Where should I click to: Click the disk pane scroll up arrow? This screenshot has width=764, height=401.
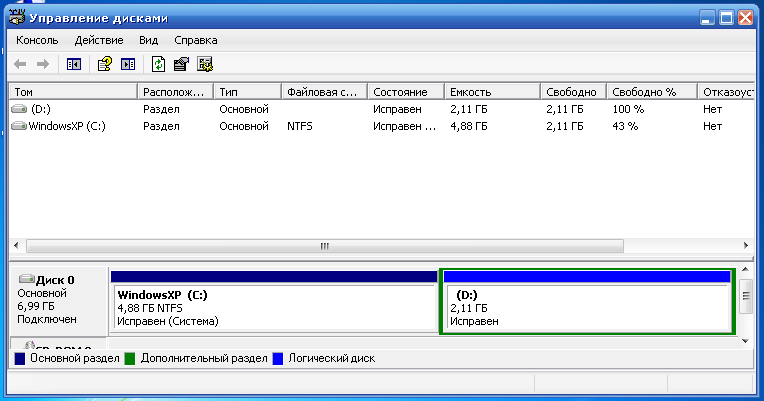[x=745, y=269]
